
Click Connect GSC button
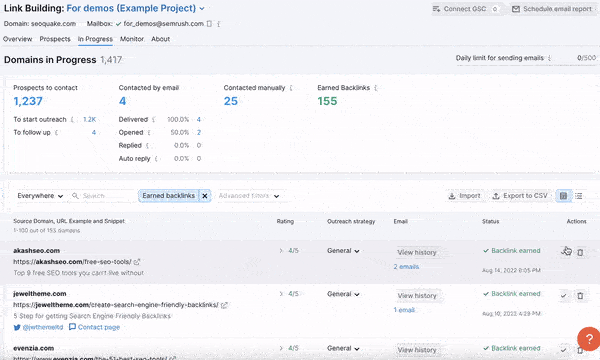click(466, 9)
